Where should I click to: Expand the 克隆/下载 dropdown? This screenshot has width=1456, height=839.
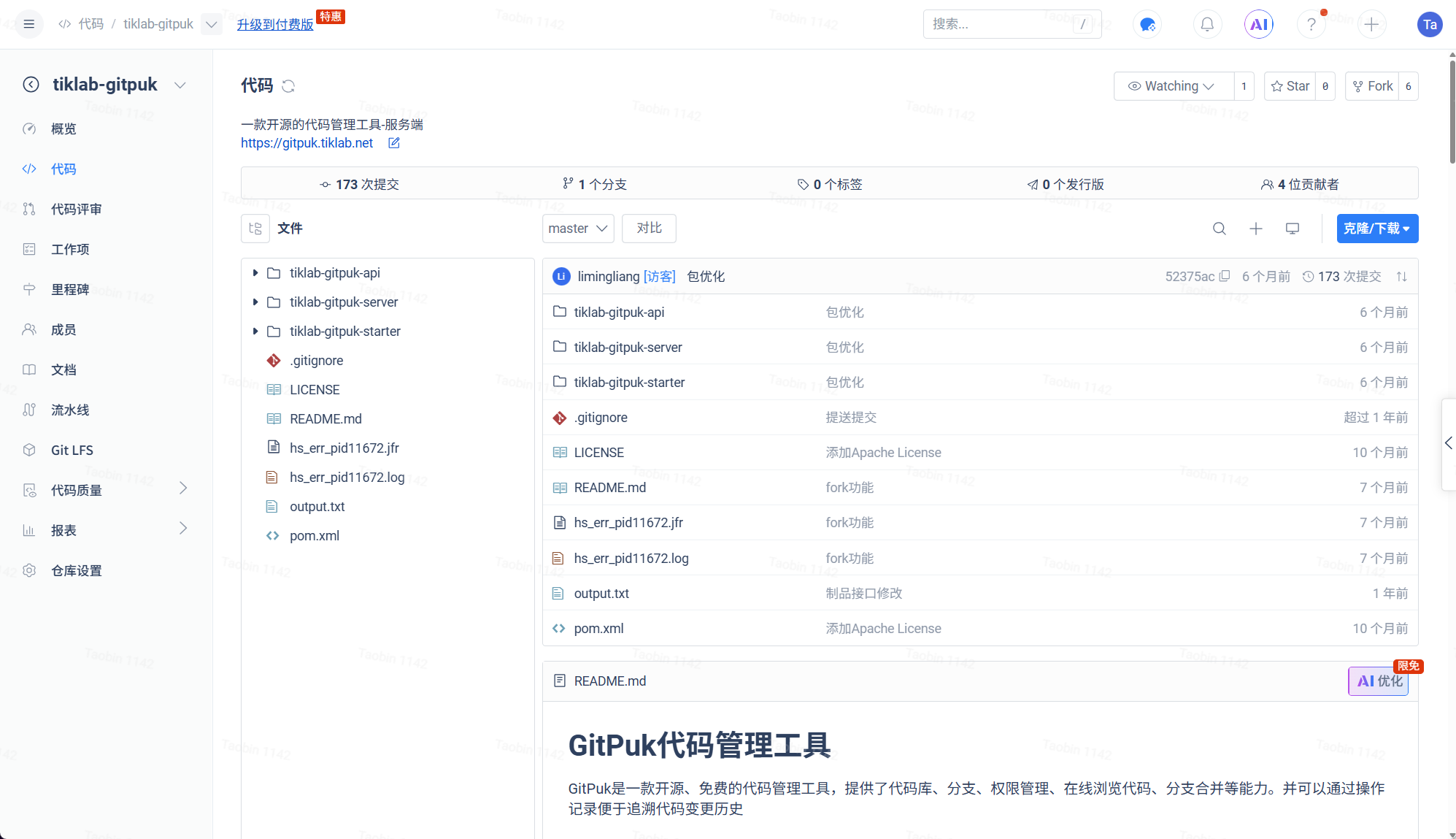pyautogui.click(x=1377, y=229)
